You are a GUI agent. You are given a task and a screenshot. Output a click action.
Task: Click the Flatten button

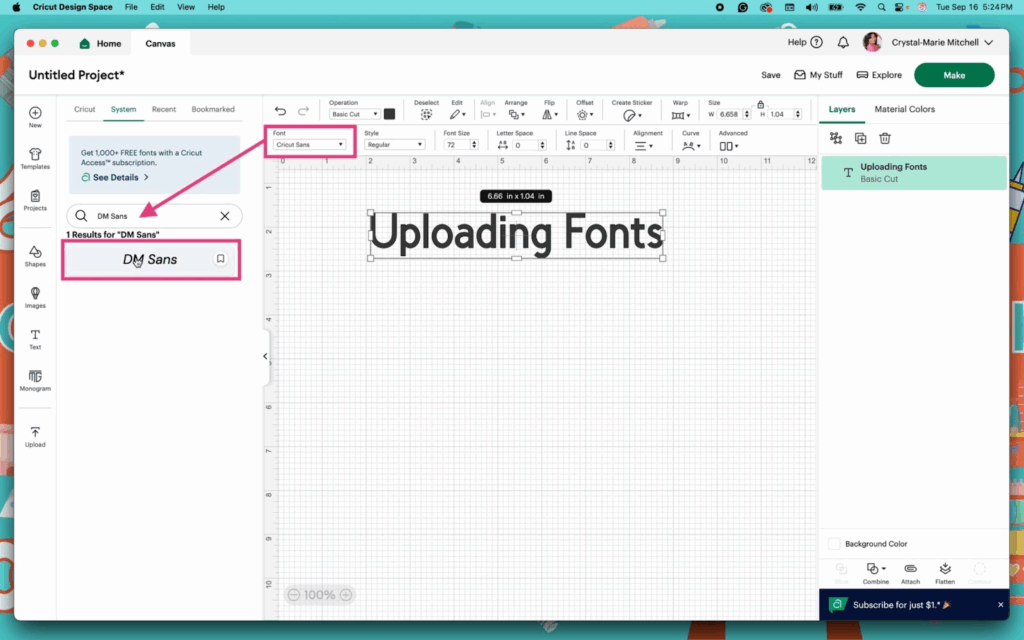[945, 573]
